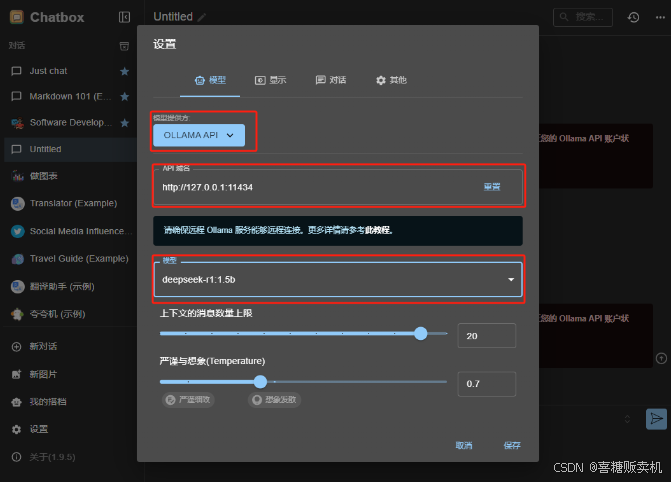This screenshot has width=671, height=482.
Task: Click the send message arrow button
Action: click(x=656, y=419)
